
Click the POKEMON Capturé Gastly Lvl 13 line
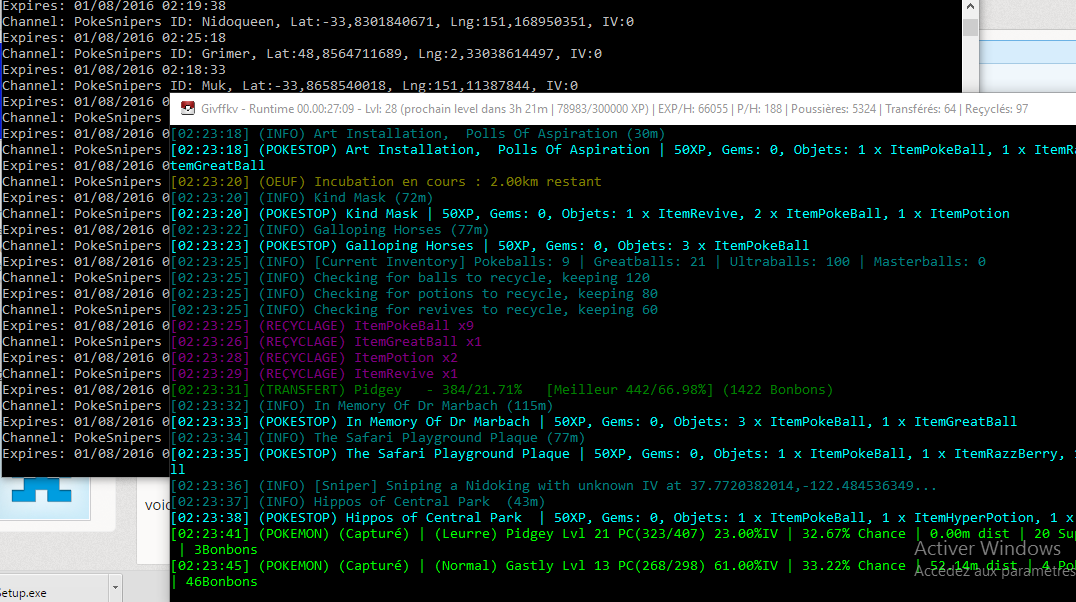(x=623, y=566)
